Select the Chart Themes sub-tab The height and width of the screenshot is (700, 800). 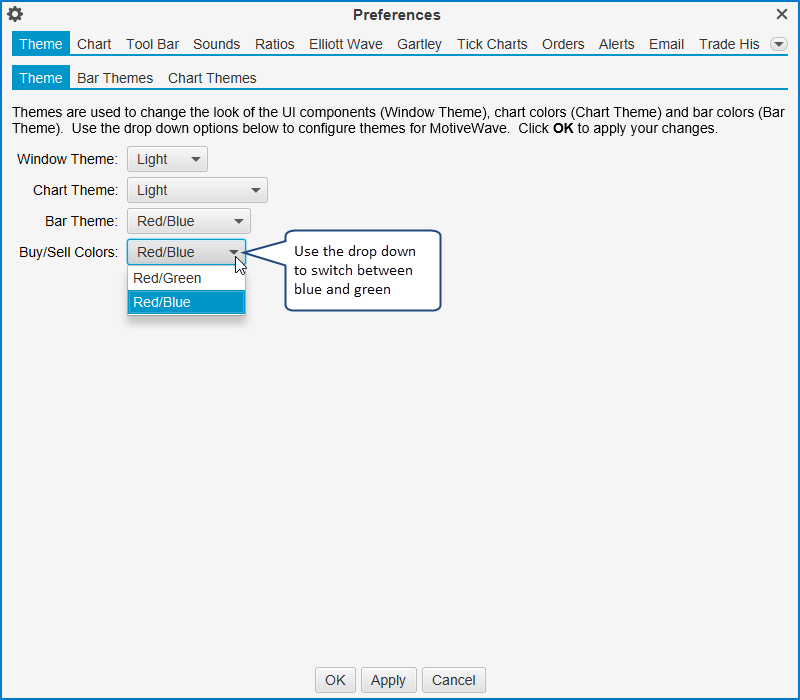click(212, 78)
